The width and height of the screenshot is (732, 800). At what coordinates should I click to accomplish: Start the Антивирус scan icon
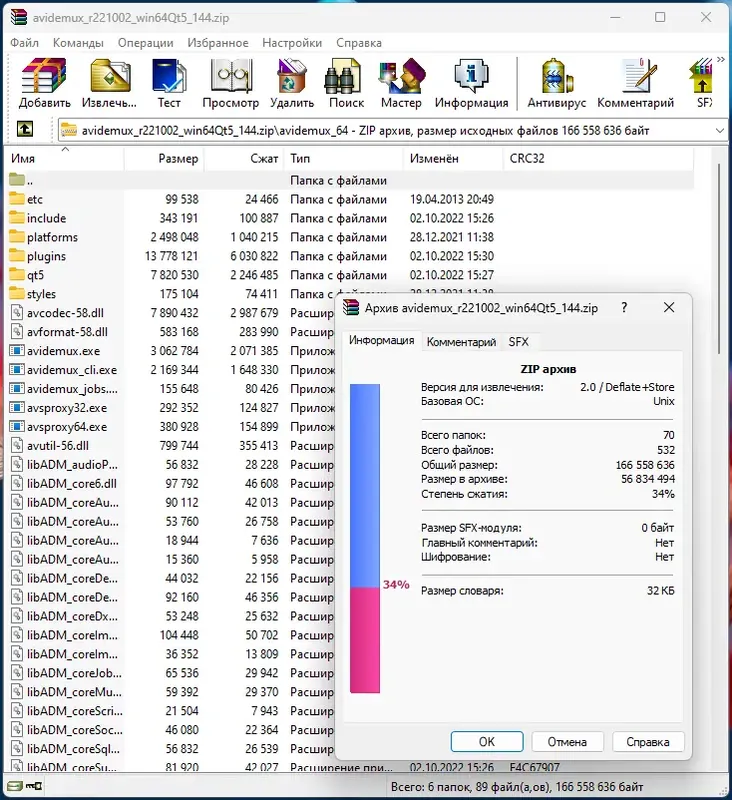(x=557, y=83)
